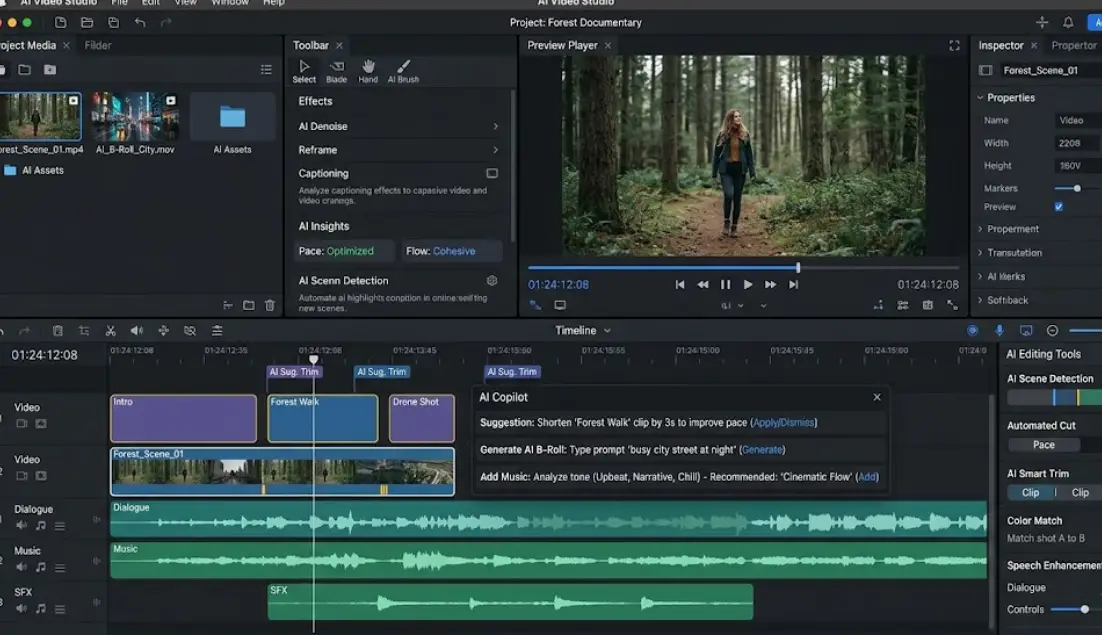Expand the AI Denoise effect
The width and height of the screenshot is (1102, 635).
[496, 126]
